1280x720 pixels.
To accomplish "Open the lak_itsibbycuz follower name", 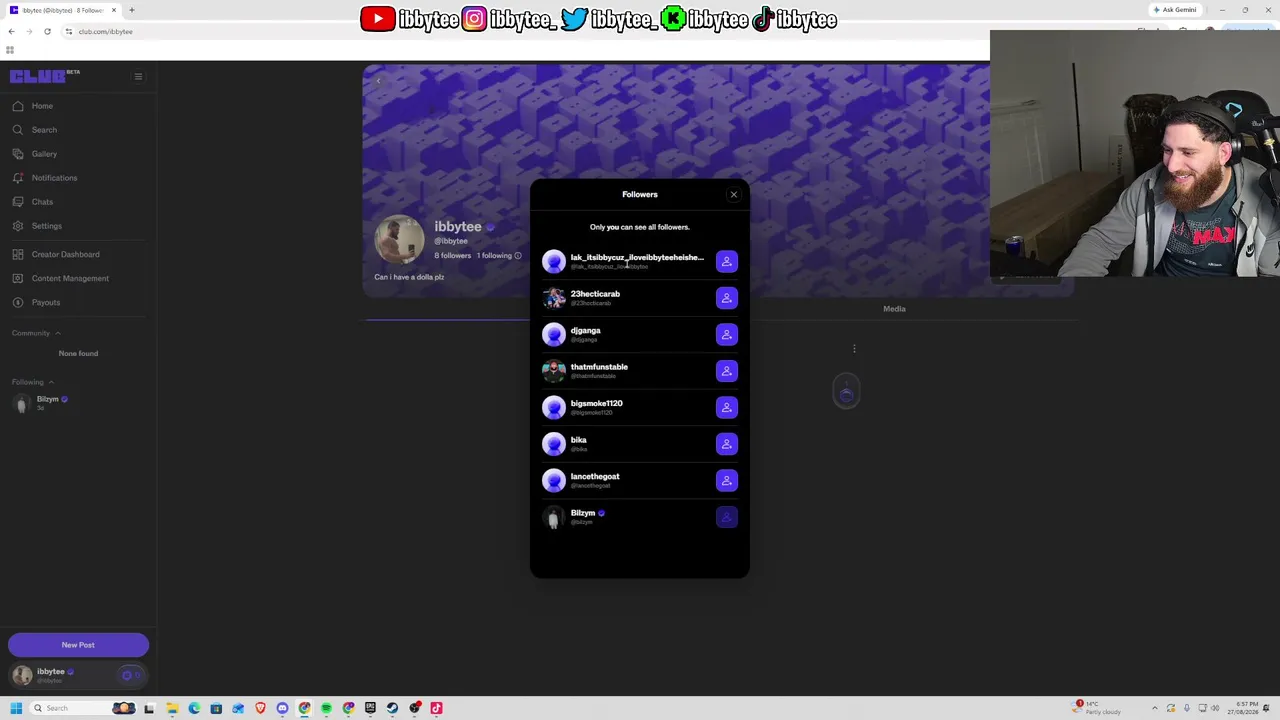I will pyautogui.click(x=637, y=258).
